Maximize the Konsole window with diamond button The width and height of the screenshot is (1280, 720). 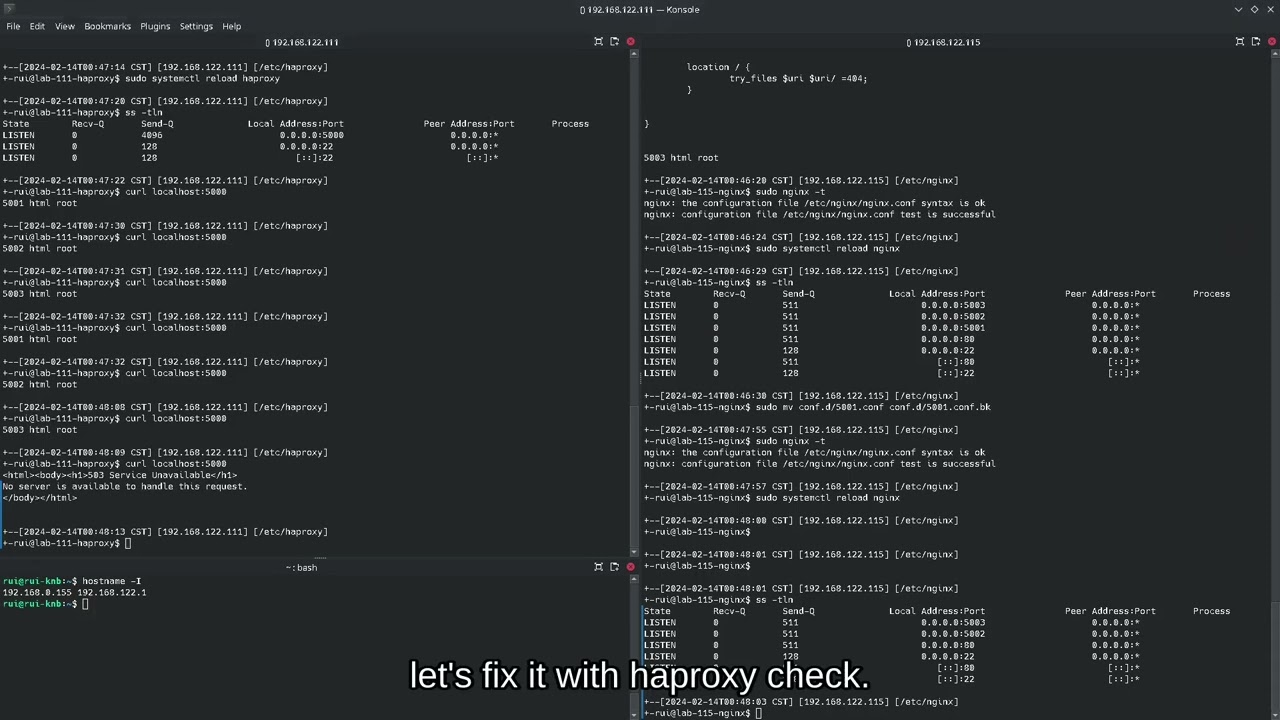click(1254, 9)
